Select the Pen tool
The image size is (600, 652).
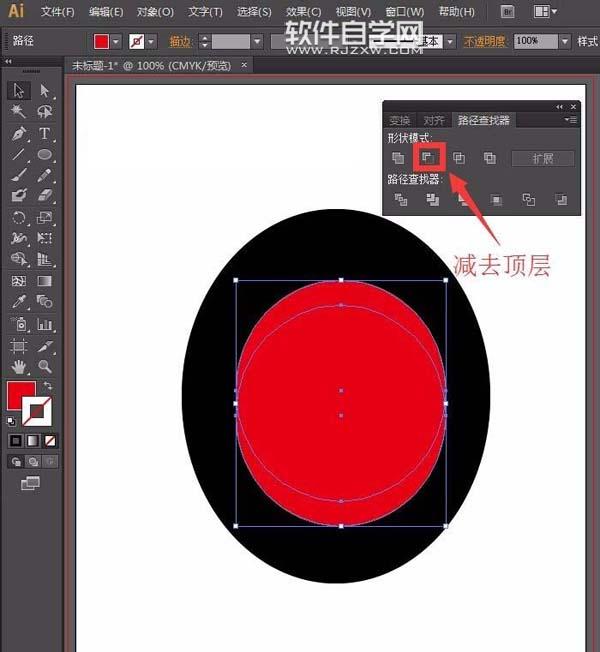19,133
